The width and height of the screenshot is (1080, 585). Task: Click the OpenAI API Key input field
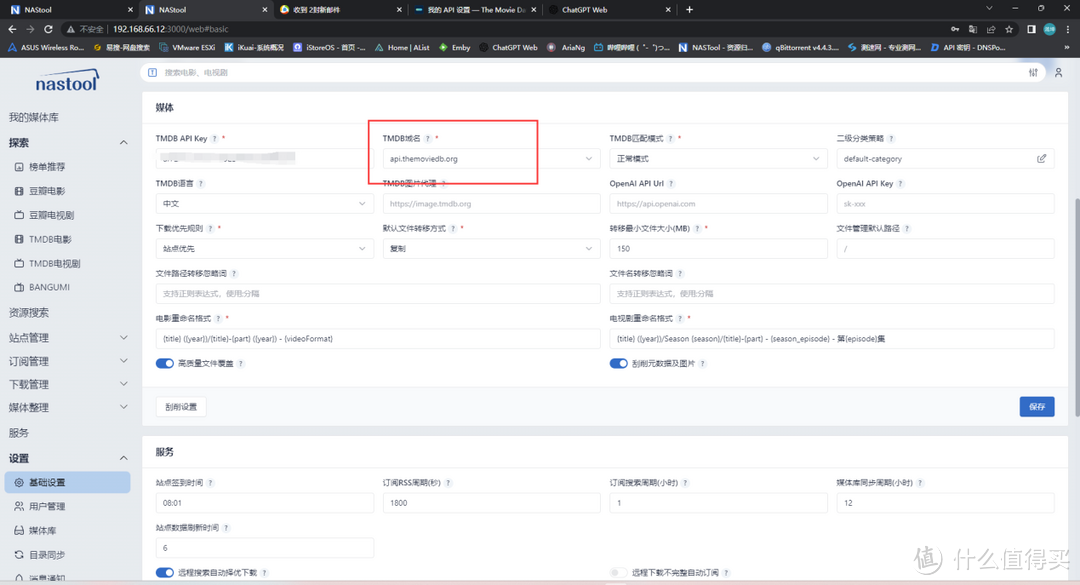(945, 204)
